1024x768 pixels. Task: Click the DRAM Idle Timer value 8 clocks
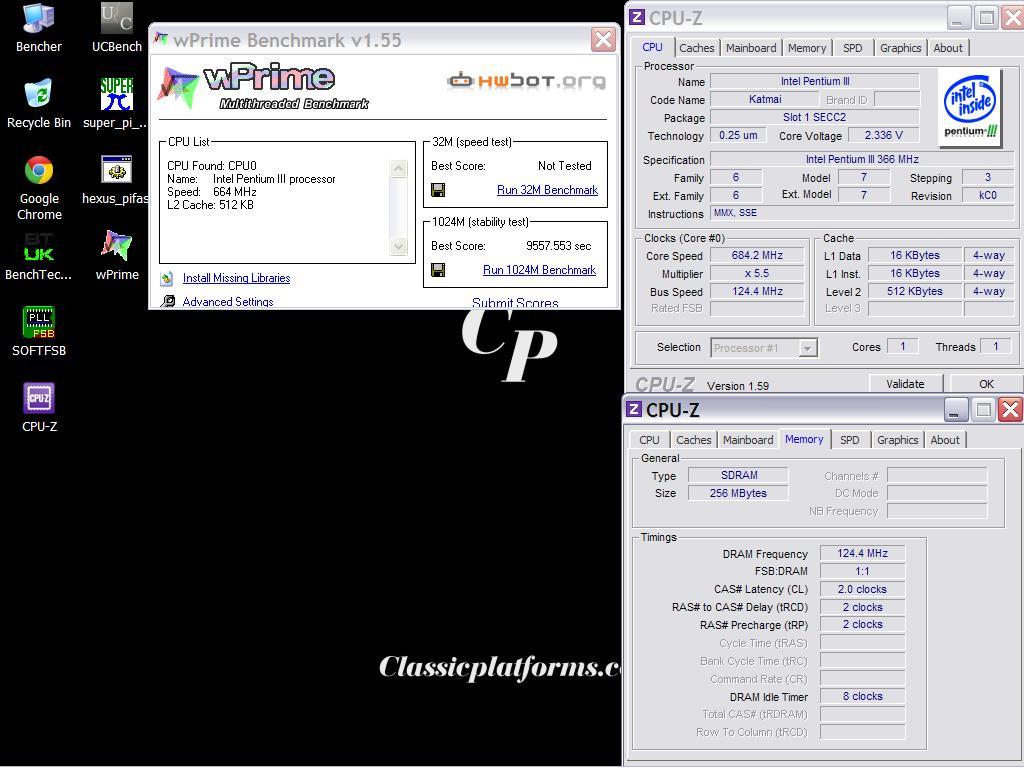click(862, 696)
